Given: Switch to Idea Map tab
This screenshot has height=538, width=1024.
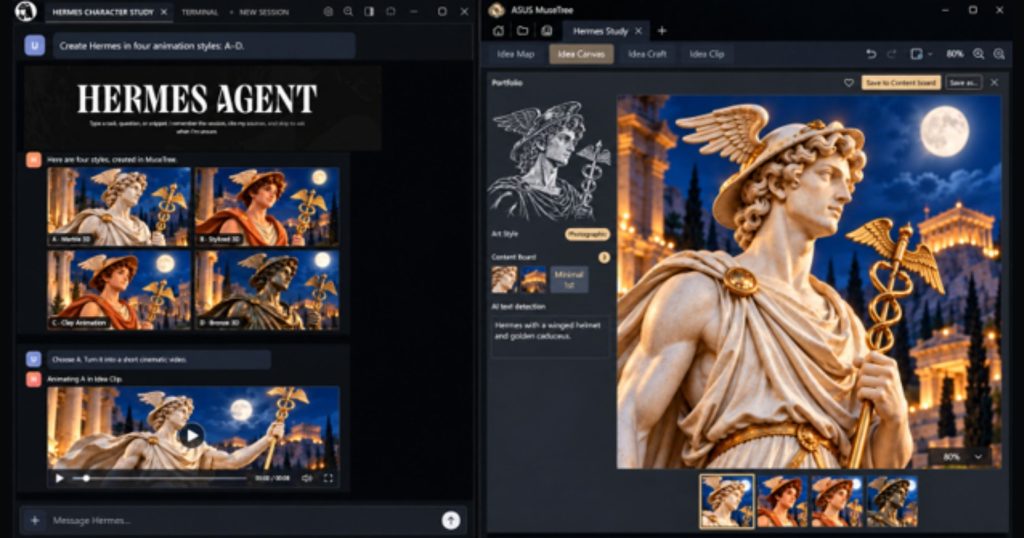Looking at the screenshot, I should pyautogui.click(x=515, y=54).
